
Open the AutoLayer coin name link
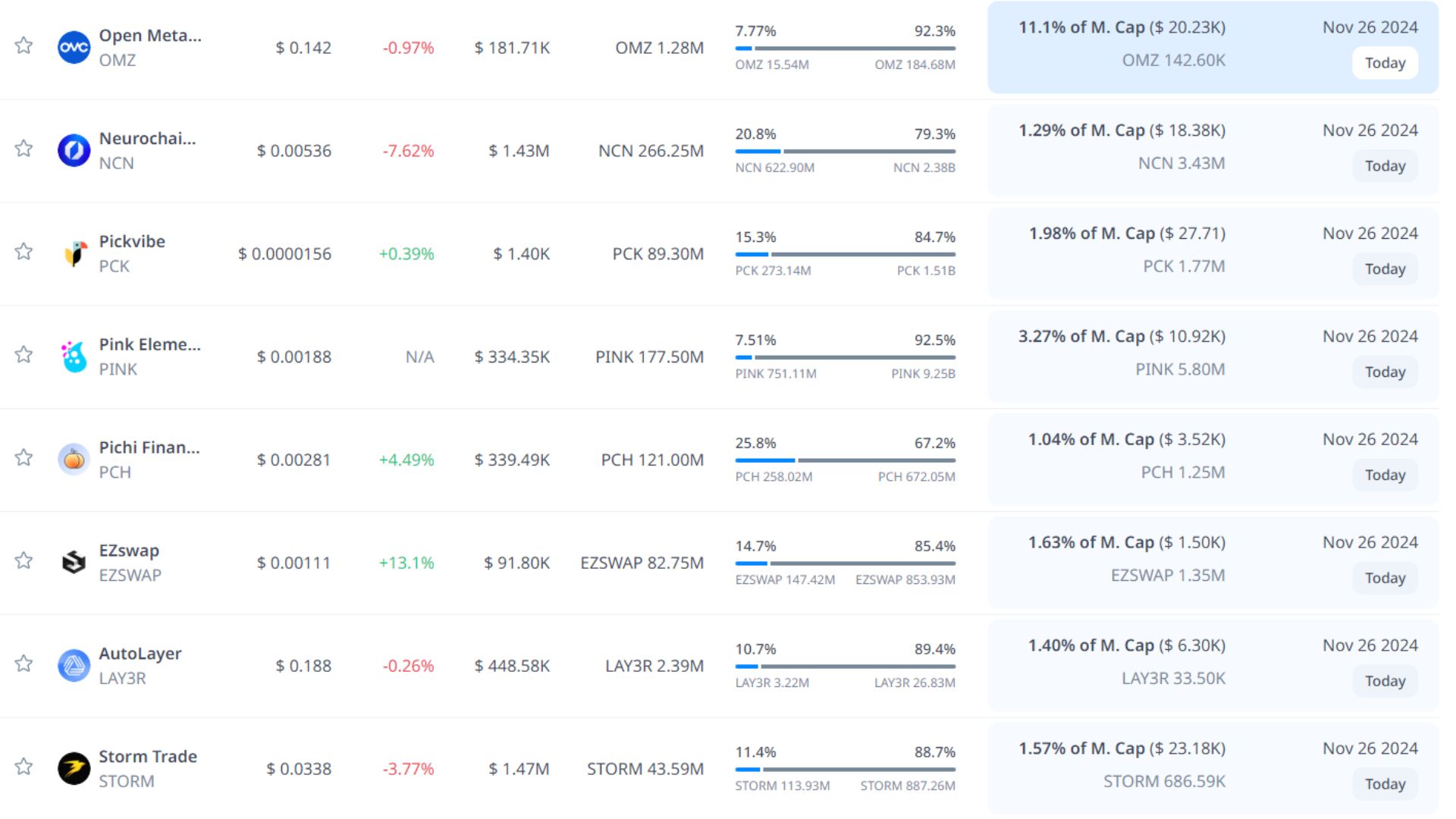tap(140, 654)
